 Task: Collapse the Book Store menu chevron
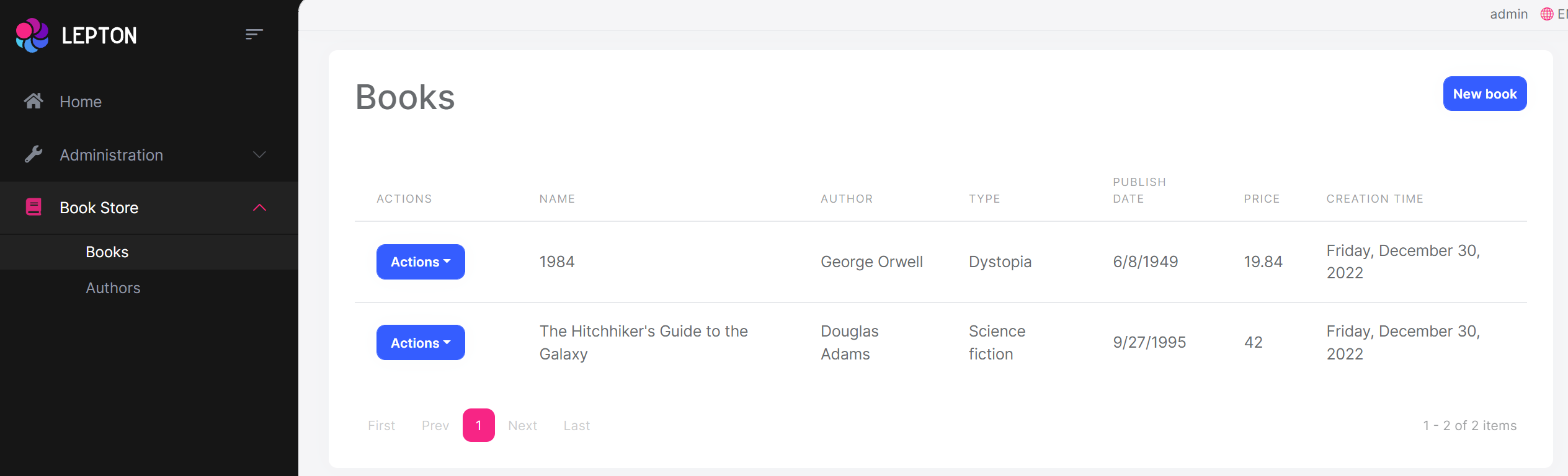point(259,208)
